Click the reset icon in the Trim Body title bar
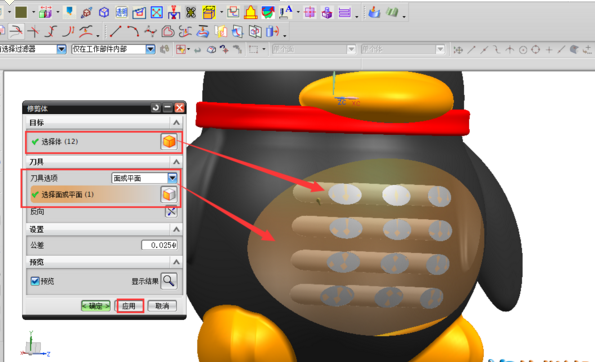595x362 pixels. [x=156, y=108]
